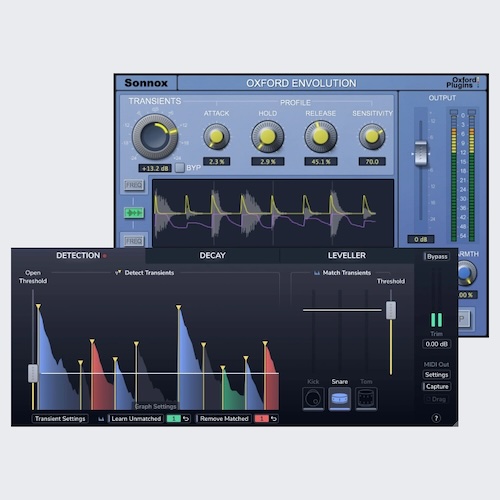
Task: Click the Oxford Plugins logo
Action: point(462,82)
